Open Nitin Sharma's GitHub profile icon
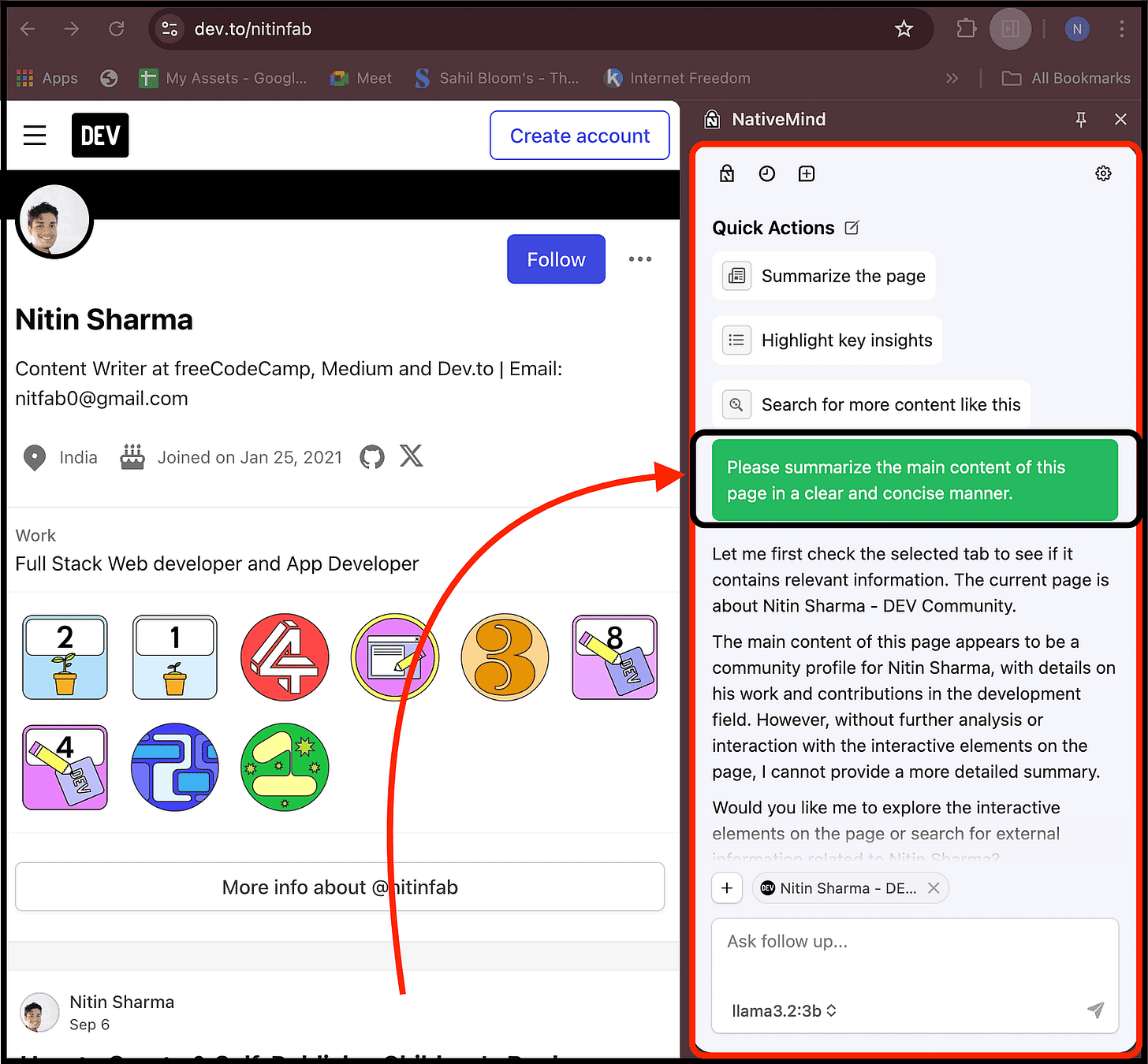The height and width of the screenshot is (1064, 1148). tap(372, 456)
